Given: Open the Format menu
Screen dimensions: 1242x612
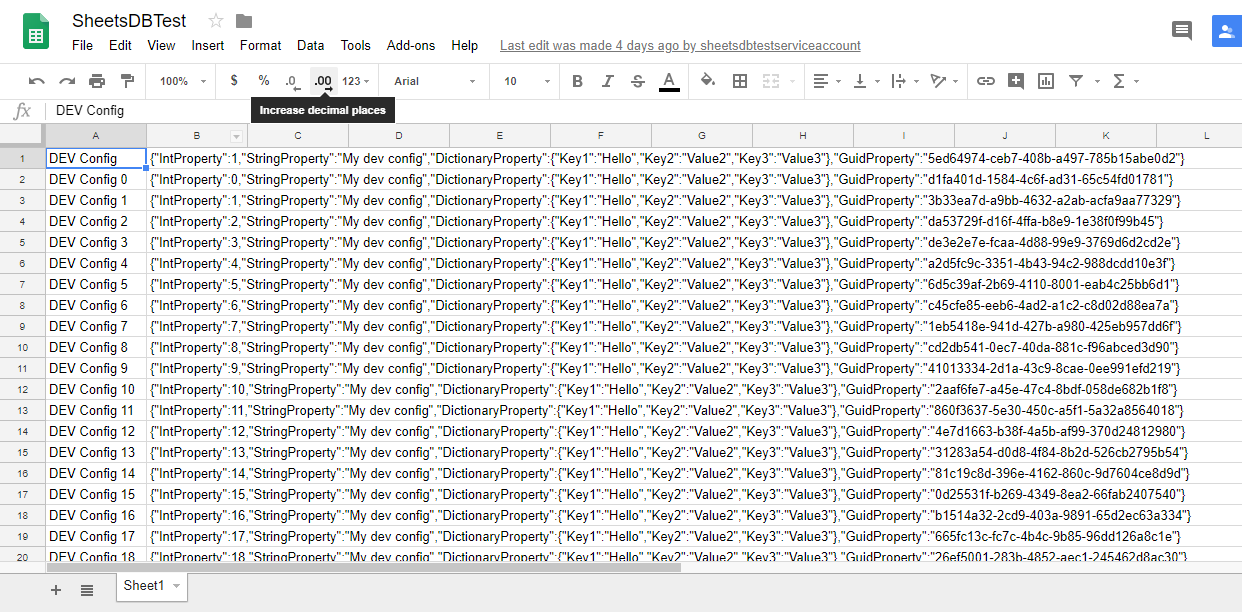Looking at the screenshot, I should click(260, 45).
